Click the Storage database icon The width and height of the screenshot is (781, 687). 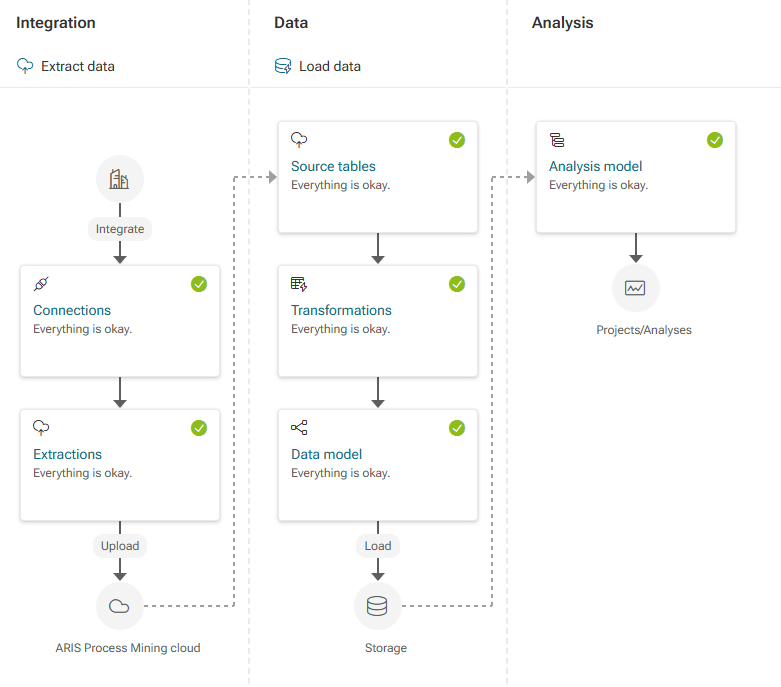378,606
